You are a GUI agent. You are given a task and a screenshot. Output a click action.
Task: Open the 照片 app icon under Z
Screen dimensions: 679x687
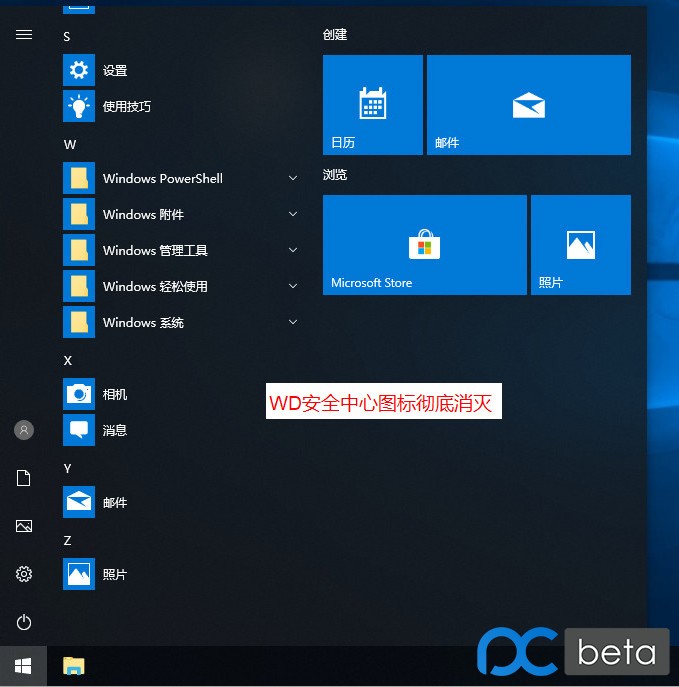(x=79, y=574)
